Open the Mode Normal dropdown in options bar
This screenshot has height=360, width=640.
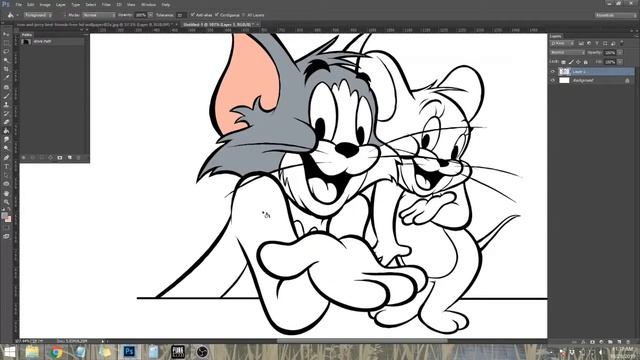(99, 15)
